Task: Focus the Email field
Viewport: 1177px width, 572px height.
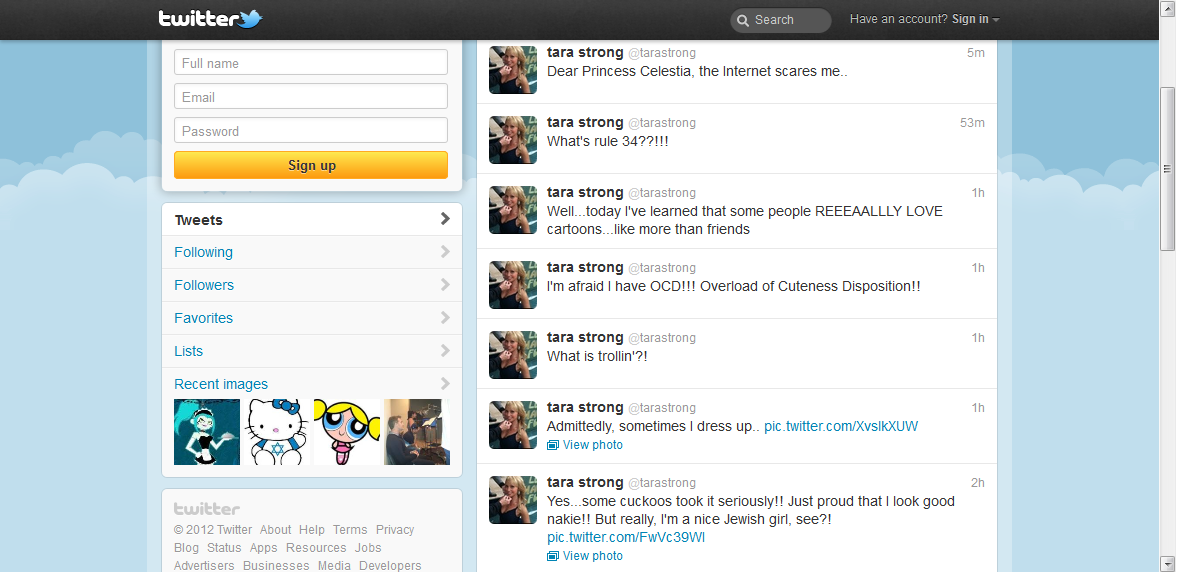Action: point(311,96)
